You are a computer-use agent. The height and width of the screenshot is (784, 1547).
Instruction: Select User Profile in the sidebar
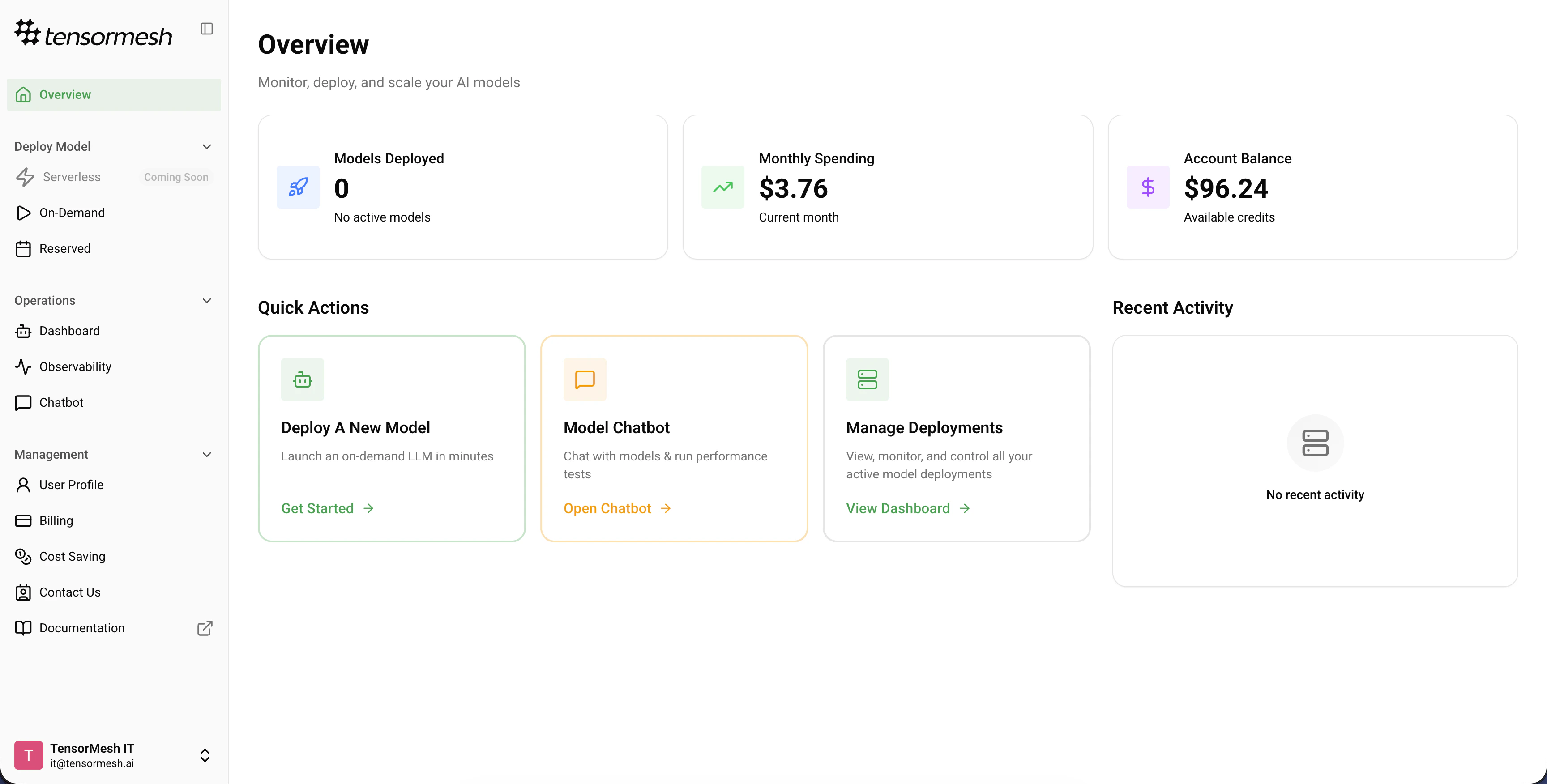[x=71, y=485]
